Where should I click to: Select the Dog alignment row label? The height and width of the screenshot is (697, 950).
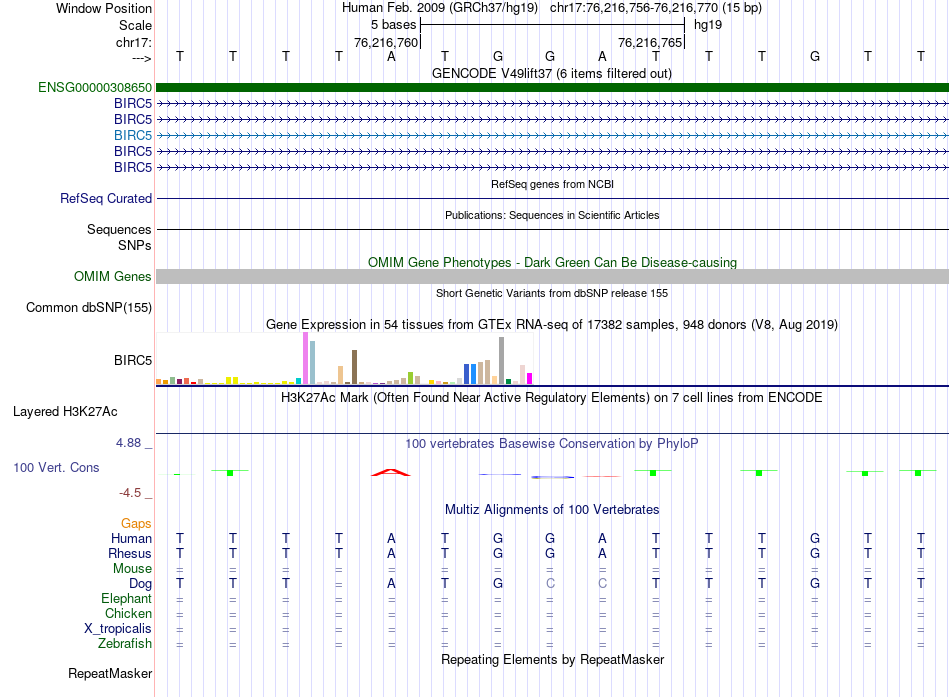coord(141,583)
